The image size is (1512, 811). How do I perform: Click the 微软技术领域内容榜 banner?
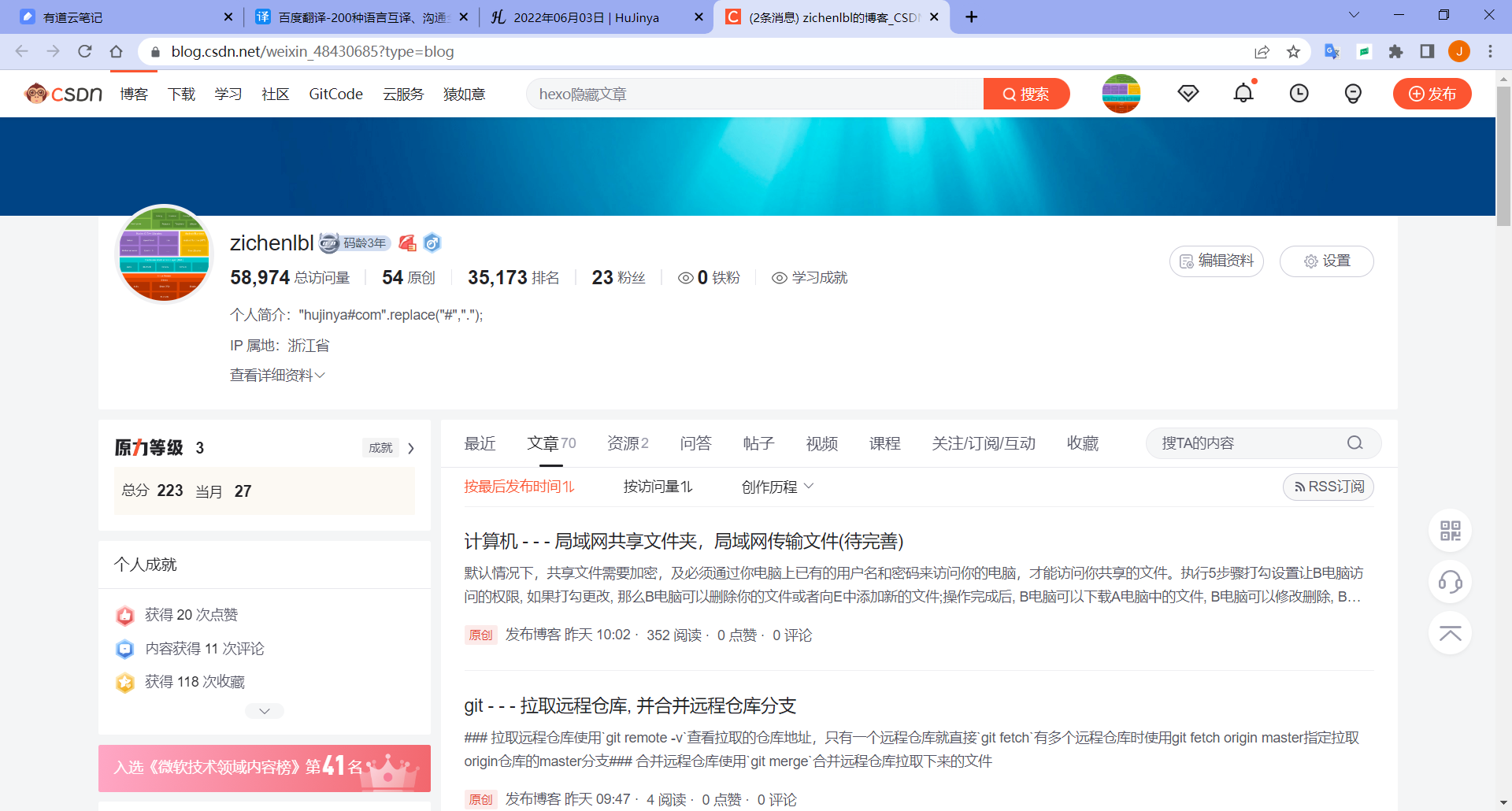click(x=265, y=768)
